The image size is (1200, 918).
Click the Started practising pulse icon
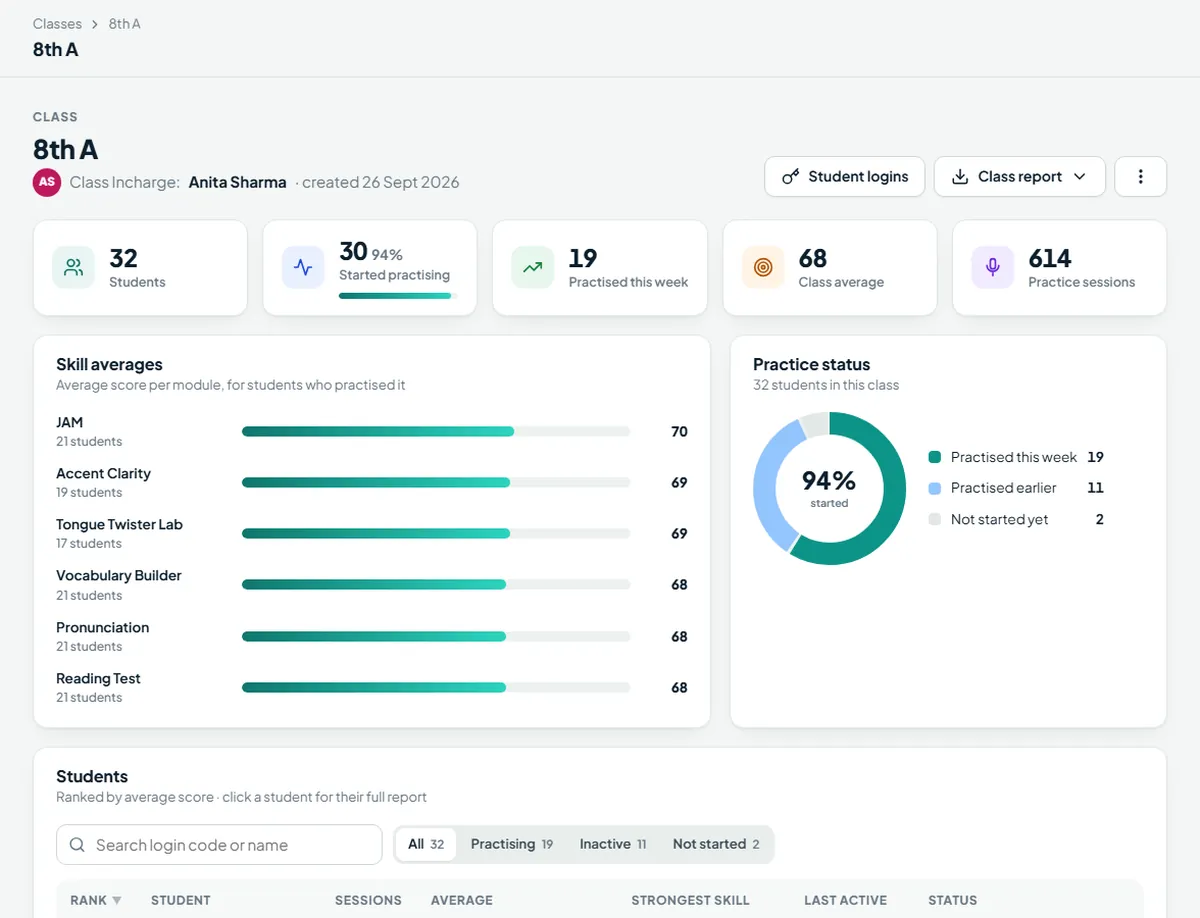coord(303,268)
